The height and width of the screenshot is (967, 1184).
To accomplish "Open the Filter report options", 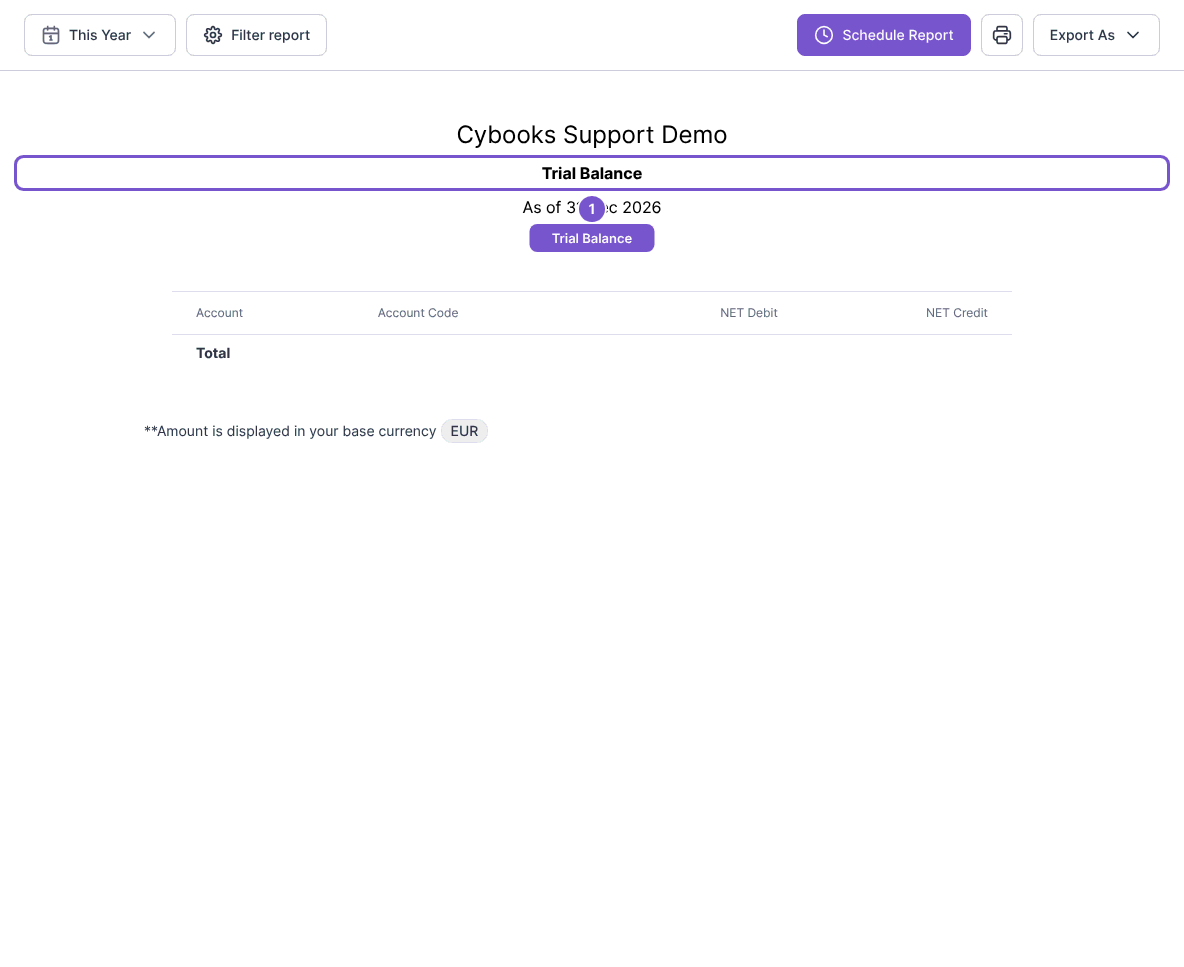I will tap(256, 35).
